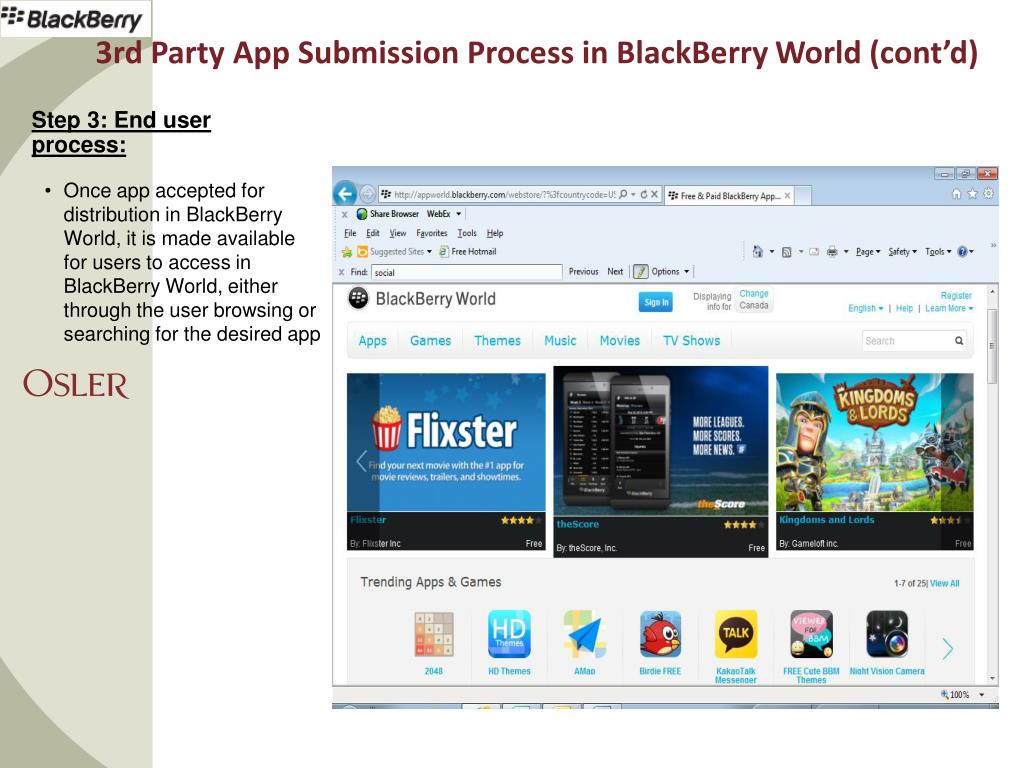Expand the Suggested Sites dropdown

[x=429, y=252]
